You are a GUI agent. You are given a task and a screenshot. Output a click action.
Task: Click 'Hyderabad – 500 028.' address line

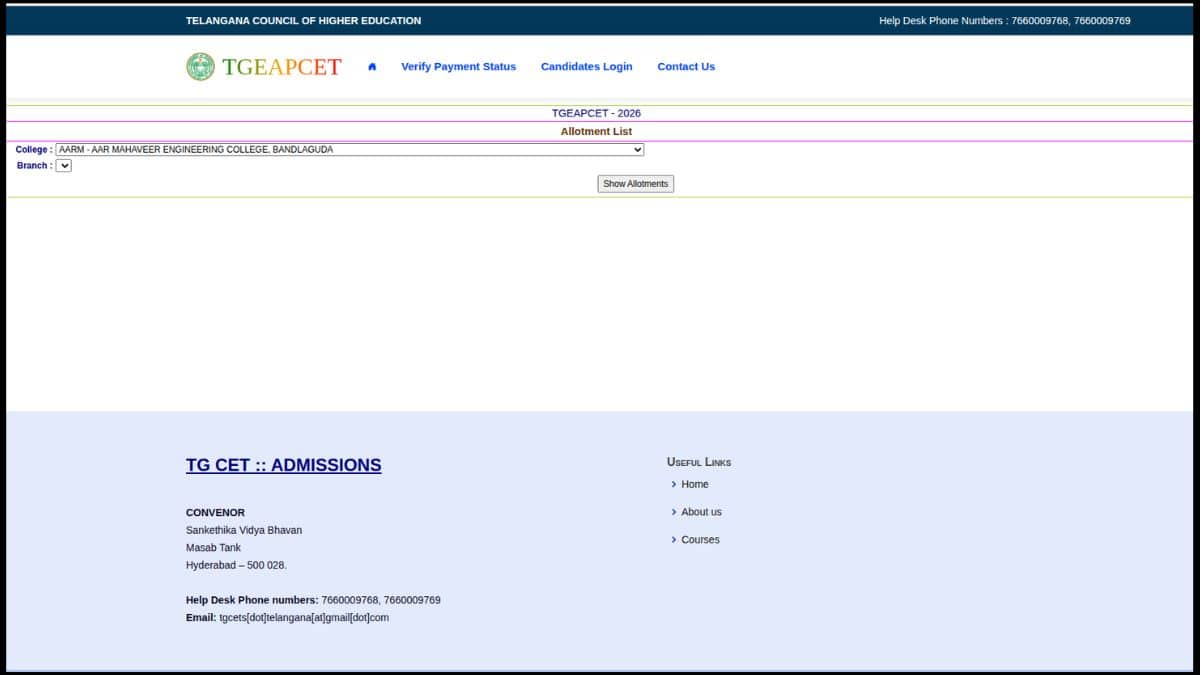[236, 565]
